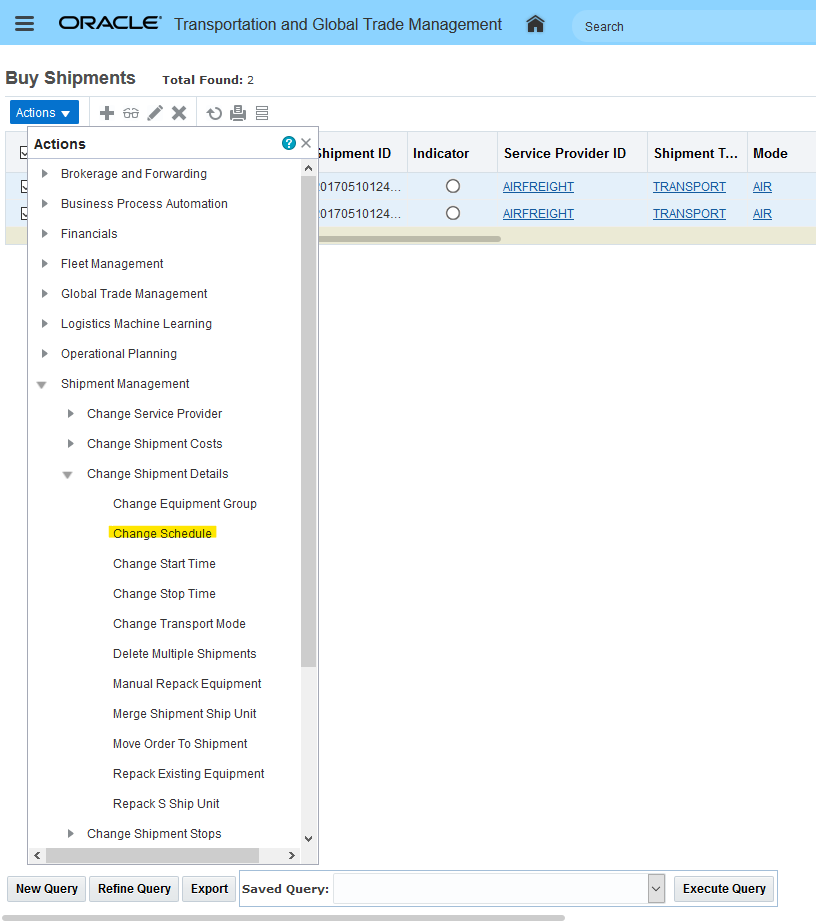The image size is (816, 923).
Task: Click the View (glasses) toolbar icon
Action: (131, 113)
